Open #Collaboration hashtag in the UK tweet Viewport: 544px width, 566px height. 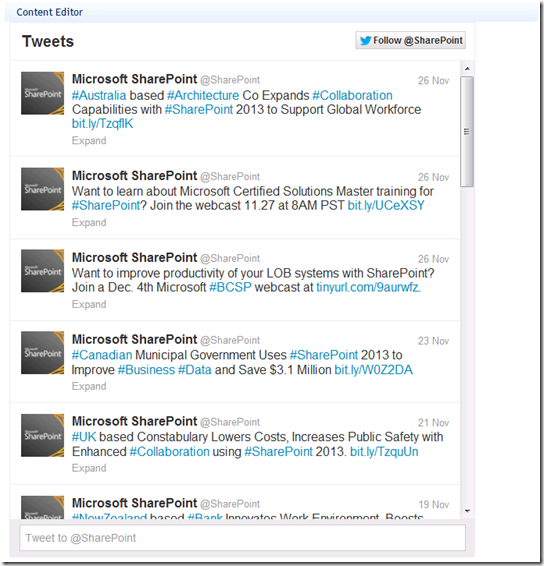point(169,452)
